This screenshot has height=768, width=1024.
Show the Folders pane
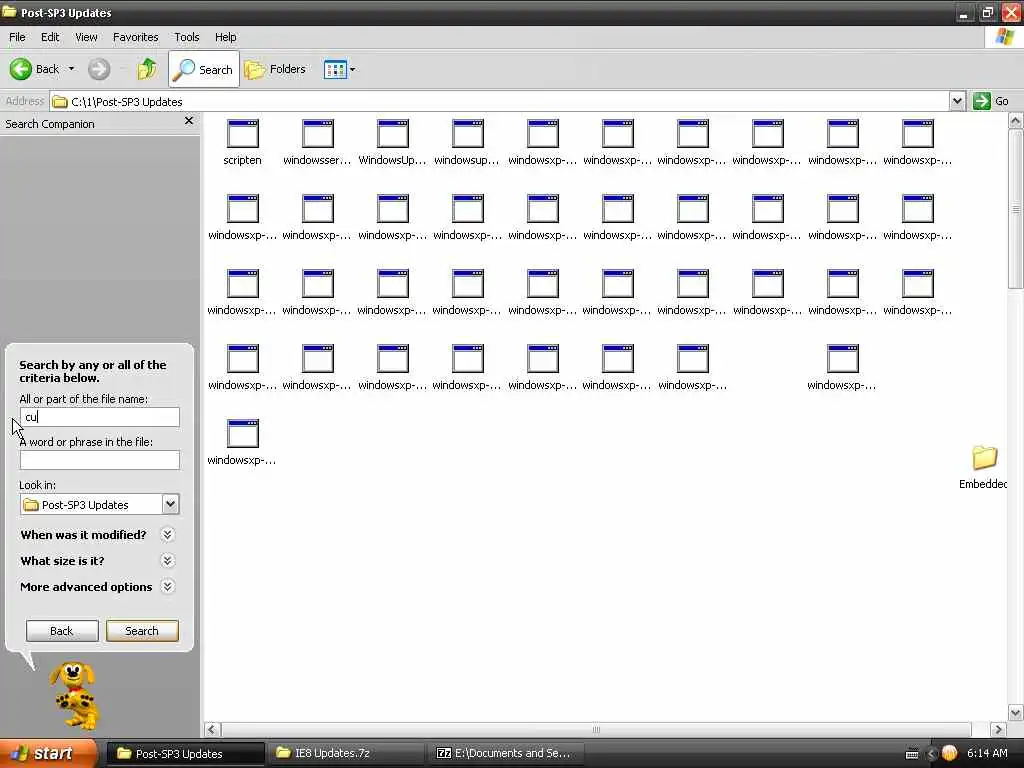click(275, 69)
